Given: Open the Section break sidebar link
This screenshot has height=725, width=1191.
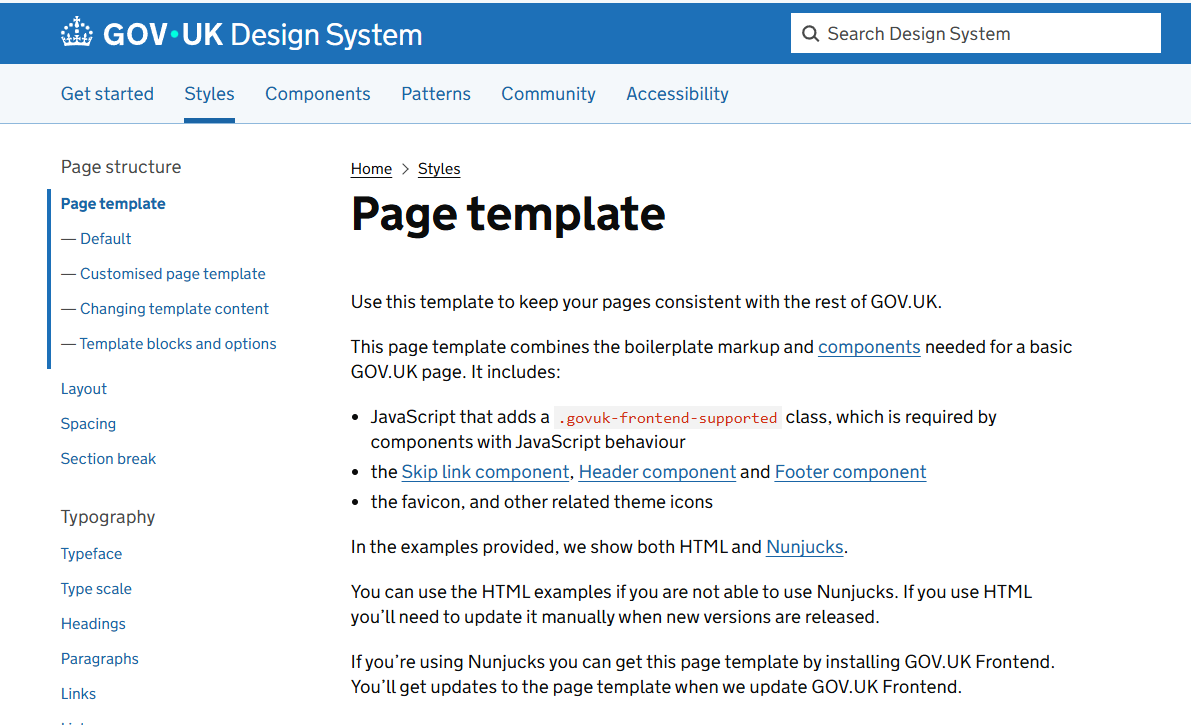Looking at the screenshot, I should 108,458.
